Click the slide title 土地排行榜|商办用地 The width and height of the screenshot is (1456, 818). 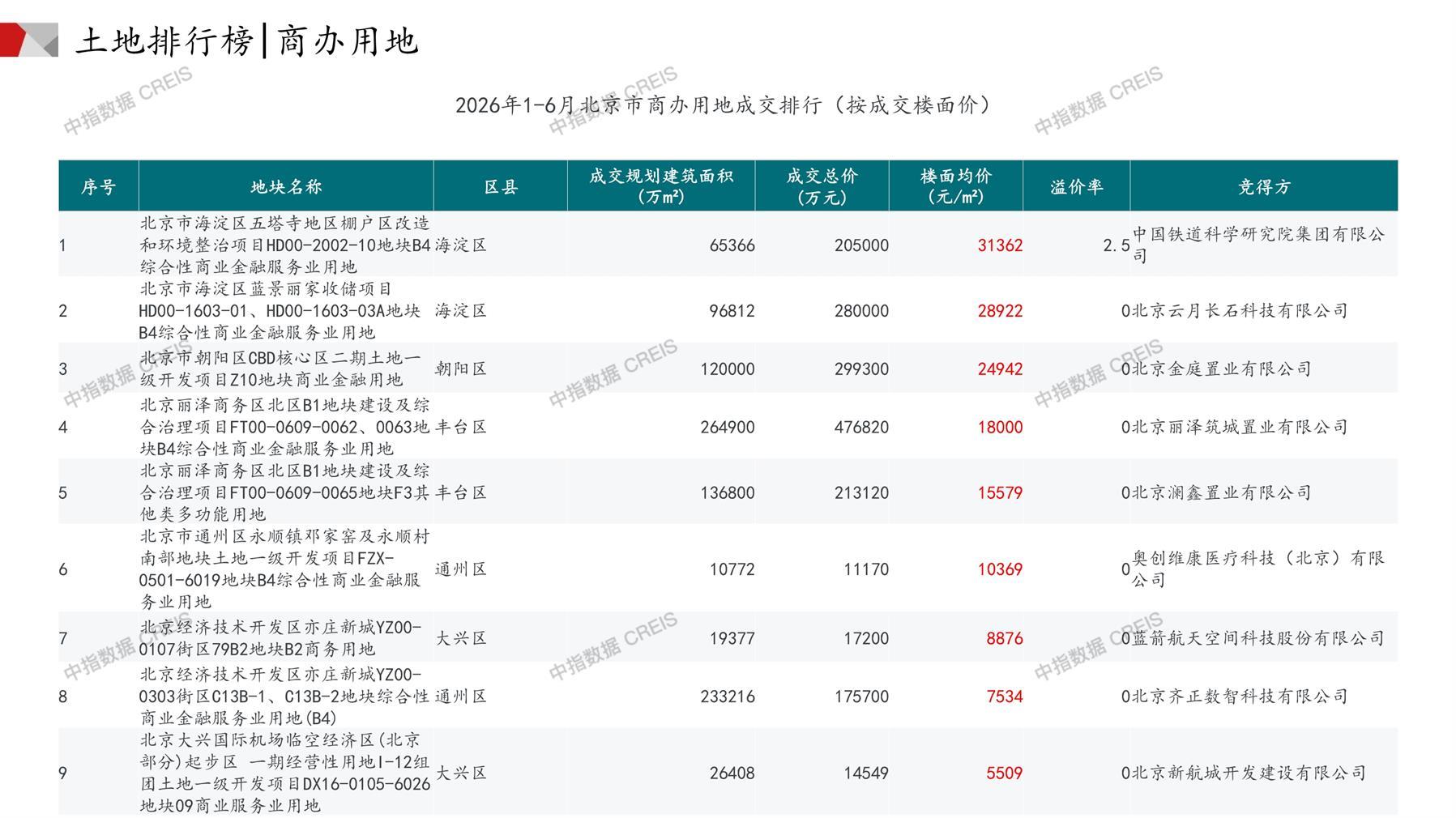click(x=247, y=41)
